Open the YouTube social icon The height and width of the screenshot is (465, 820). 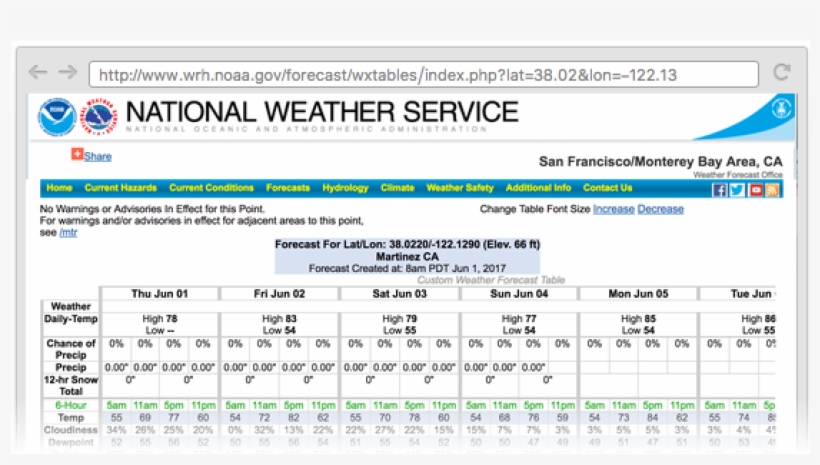755,189
